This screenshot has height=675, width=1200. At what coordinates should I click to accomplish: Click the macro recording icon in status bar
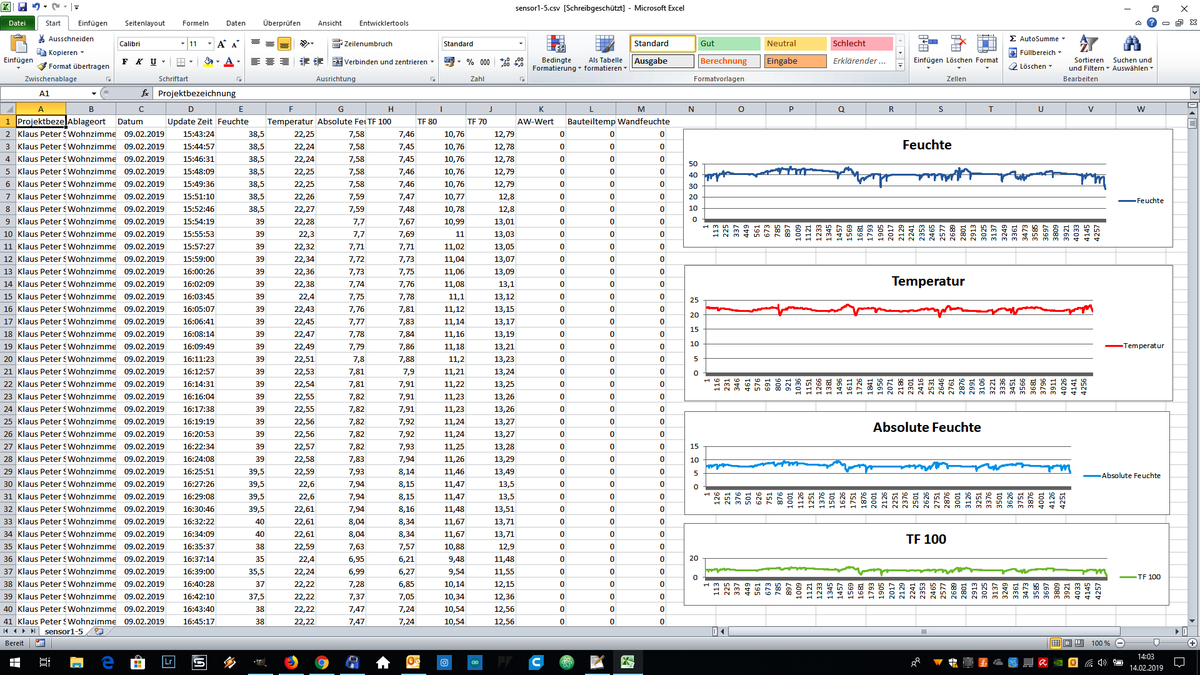tap(38, 643)
